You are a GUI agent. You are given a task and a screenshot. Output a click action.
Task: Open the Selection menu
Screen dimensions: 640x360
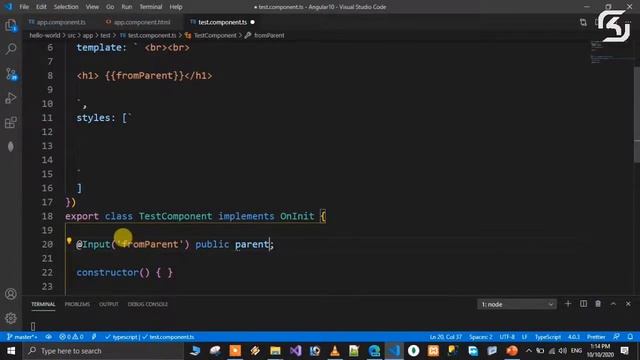tap(66, 7)
